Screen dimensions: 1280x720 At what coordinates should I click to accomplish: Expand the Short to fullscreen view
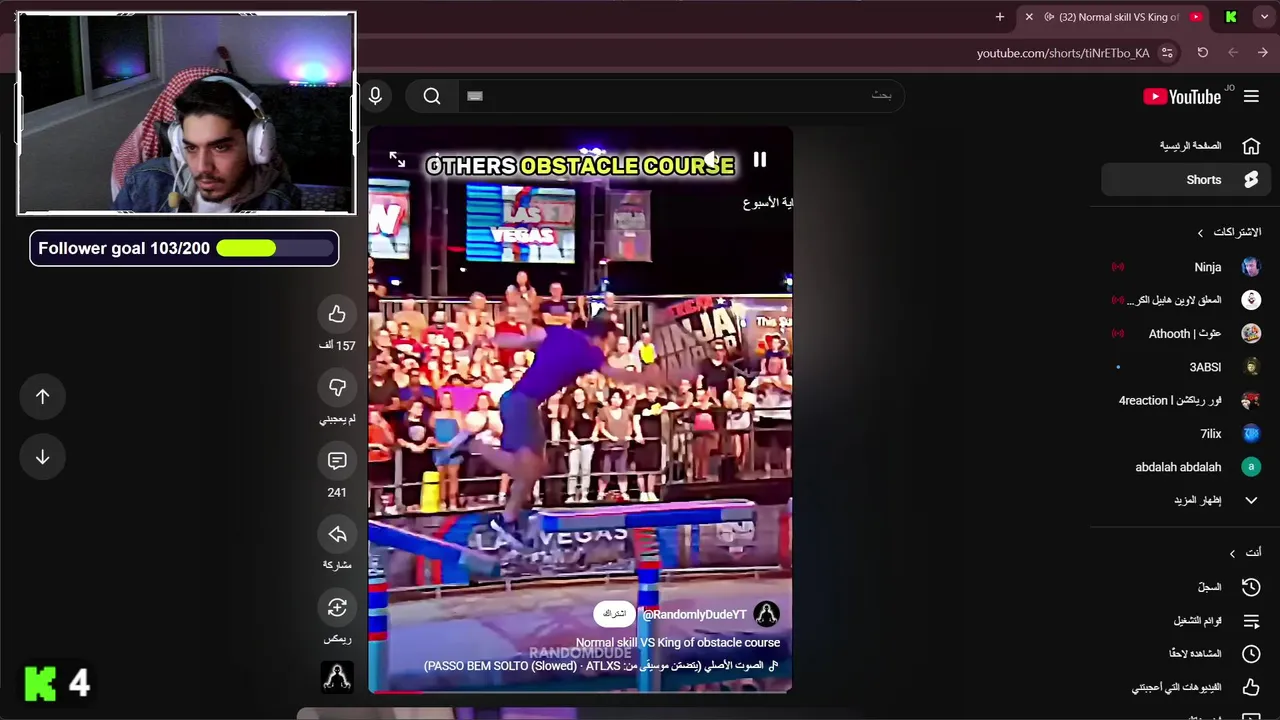point(397,160)
